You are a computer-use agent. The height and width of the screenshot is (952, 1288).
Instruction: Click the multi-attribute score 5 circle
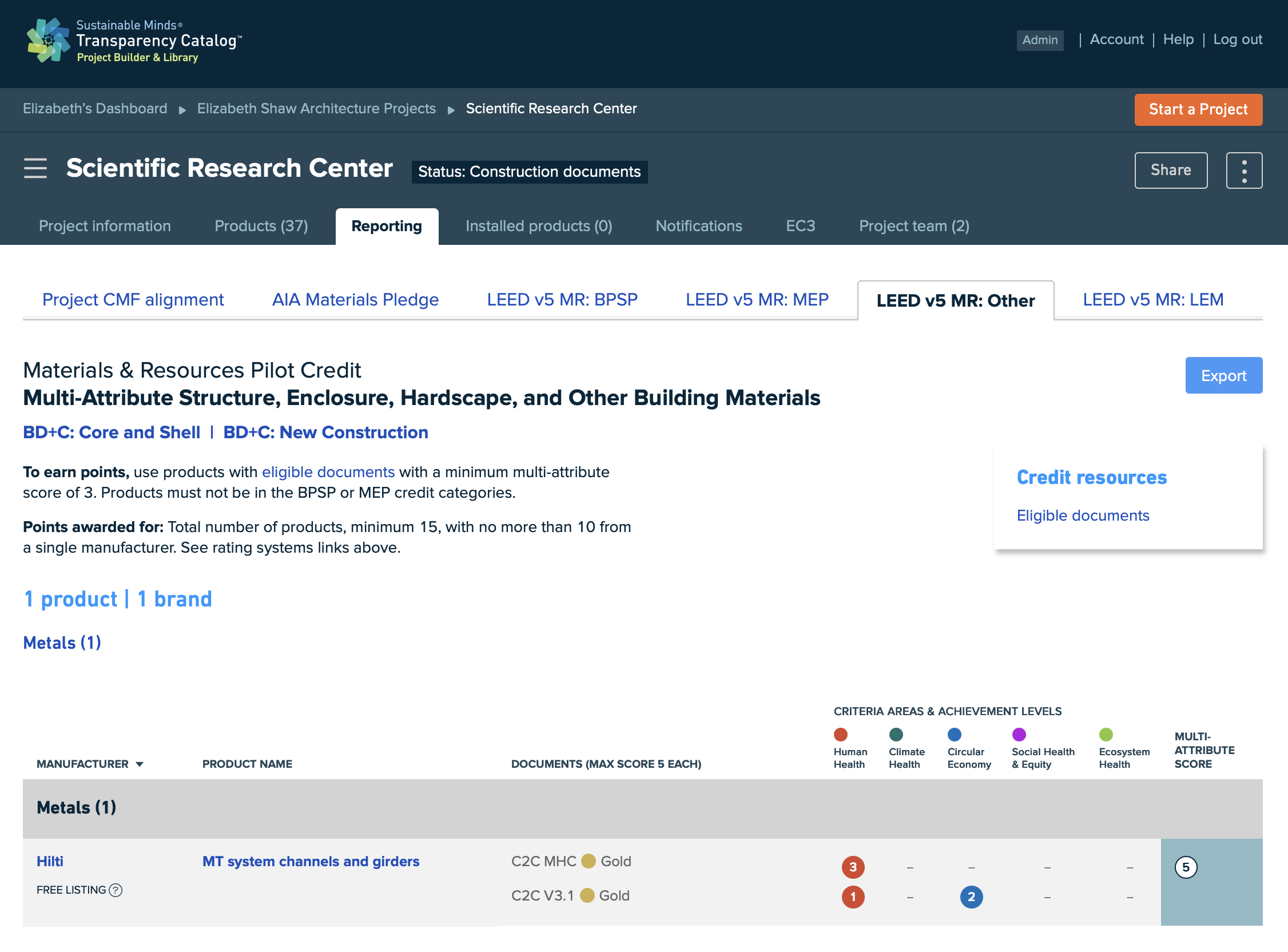tap(1186, 867)
